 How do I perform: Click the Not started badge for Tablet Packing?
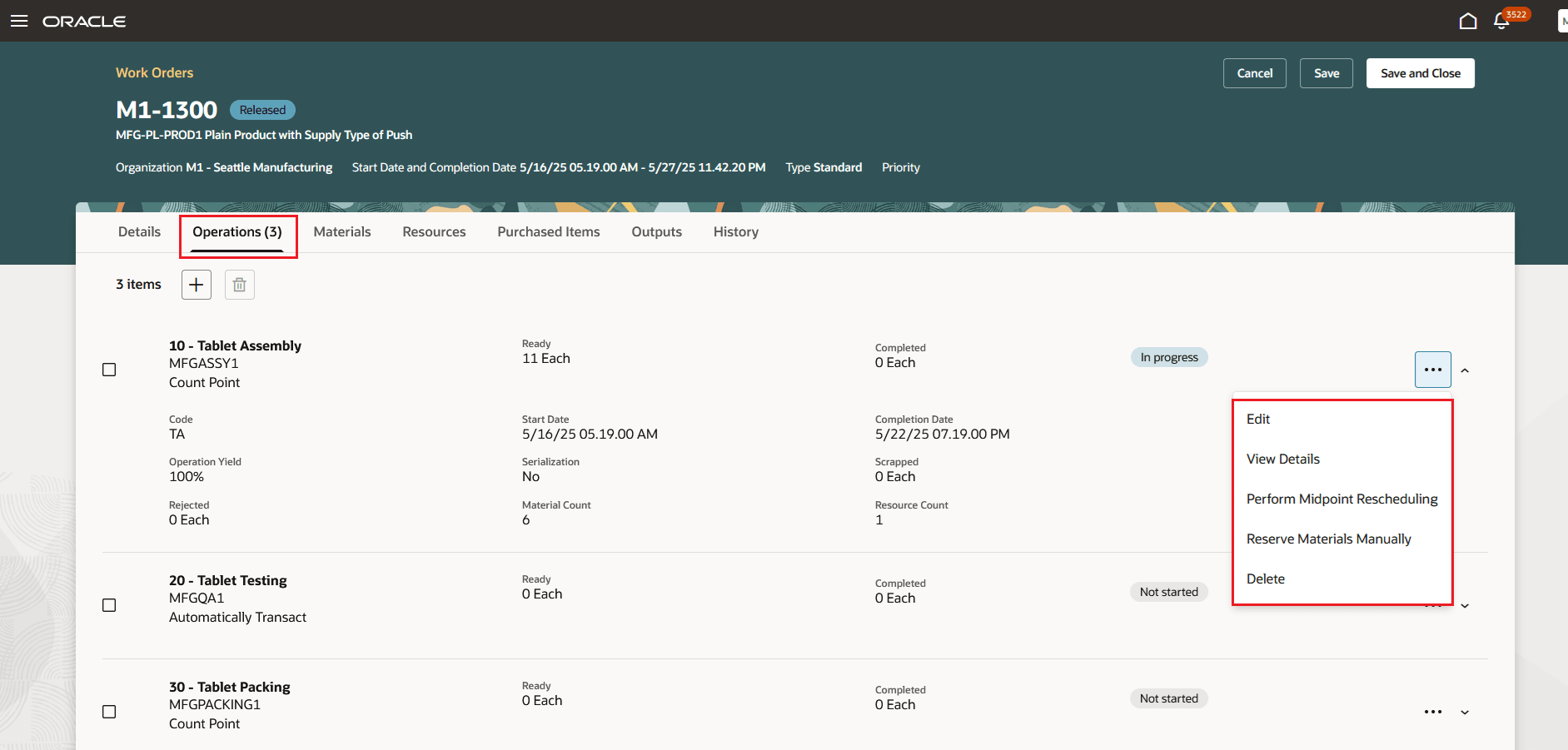click(x=1169, y=698)
